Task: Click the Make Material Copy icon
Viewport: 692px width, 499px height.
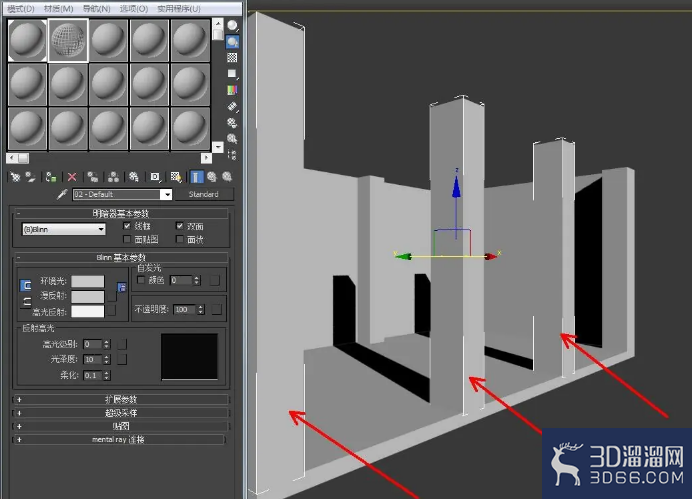Action: pos(93,177)
